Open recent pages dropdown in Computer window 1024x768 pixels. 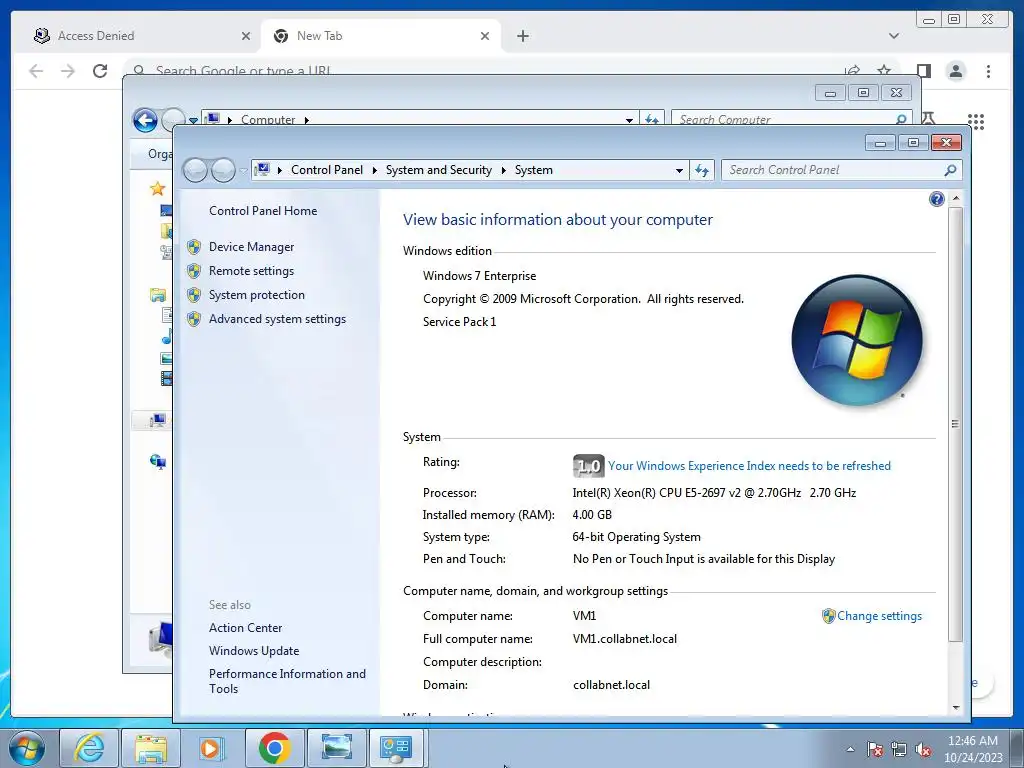tap(193, 121)
